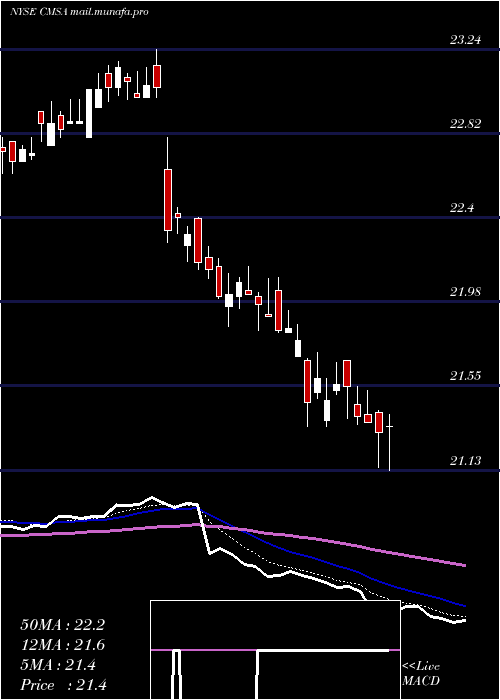Click the tall red gap-down candle below 22.82
The image size is (500, 700).
click(x=168, y=200)
